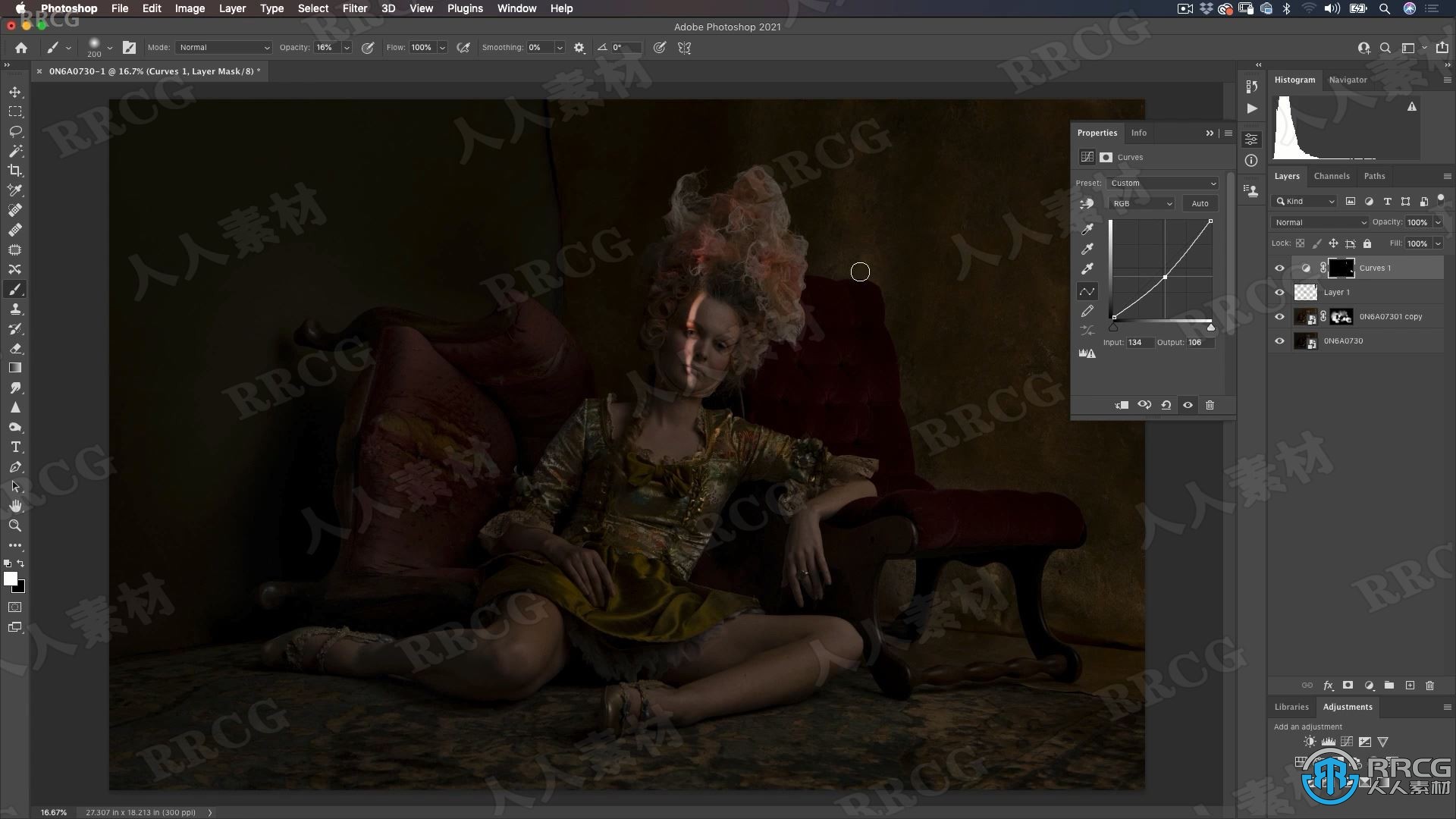
Task: Click the Zoom tool in toolbar
Action: [15, 525]
